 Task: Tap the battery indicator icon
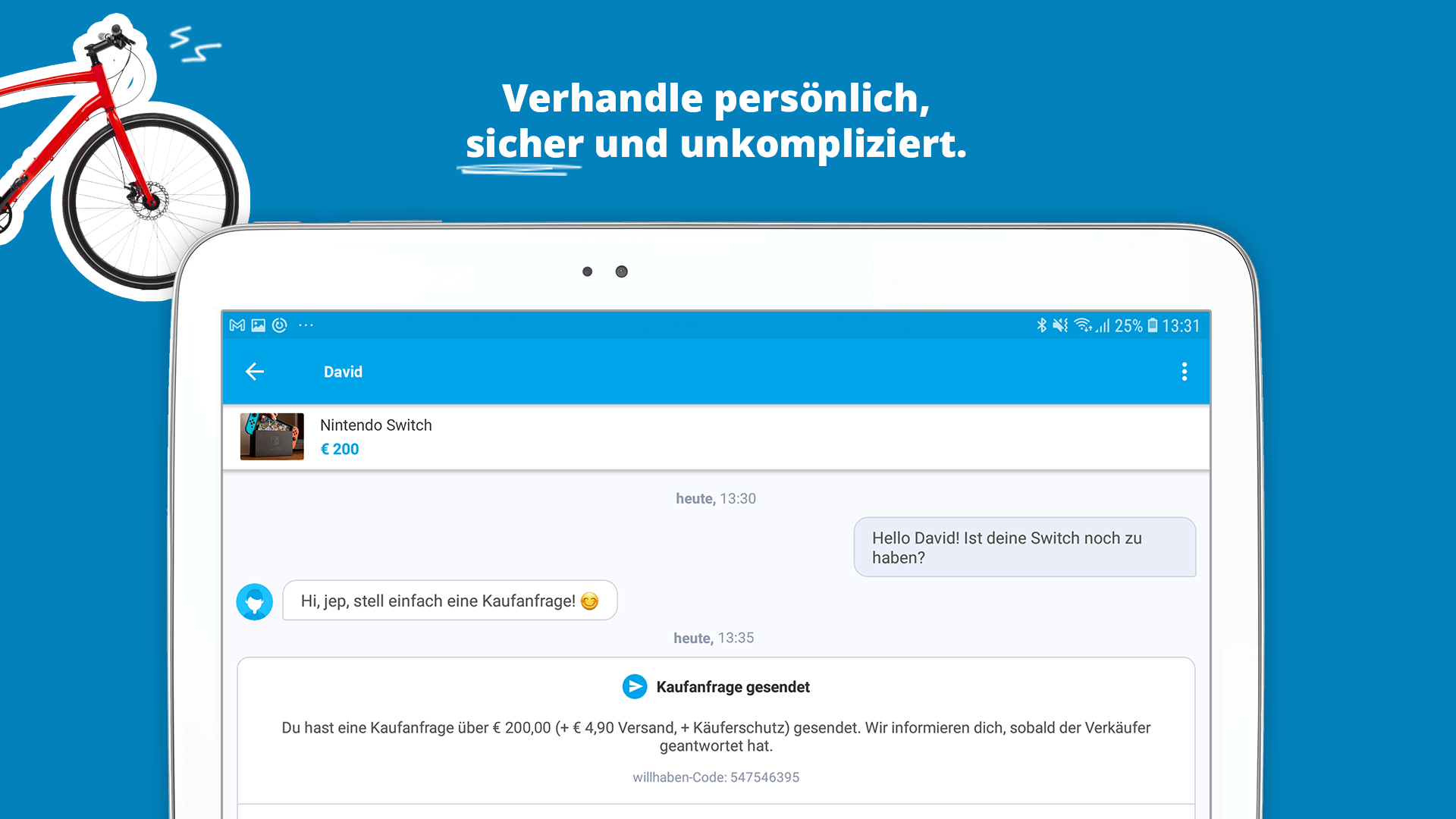tap(1153, 325)
